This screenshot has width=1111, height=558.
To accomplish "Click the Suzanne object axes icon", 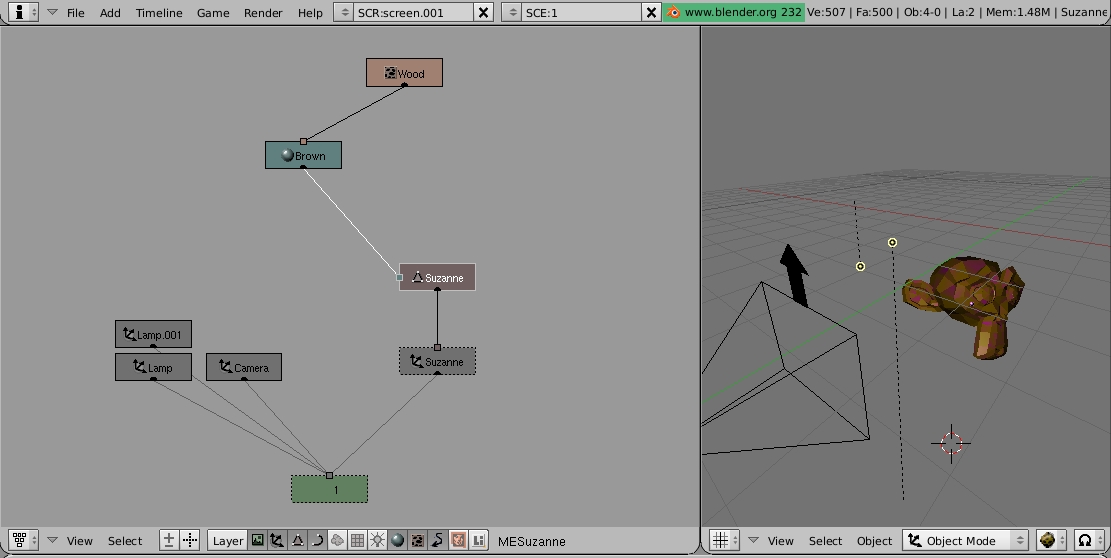I will coord(417,362).
